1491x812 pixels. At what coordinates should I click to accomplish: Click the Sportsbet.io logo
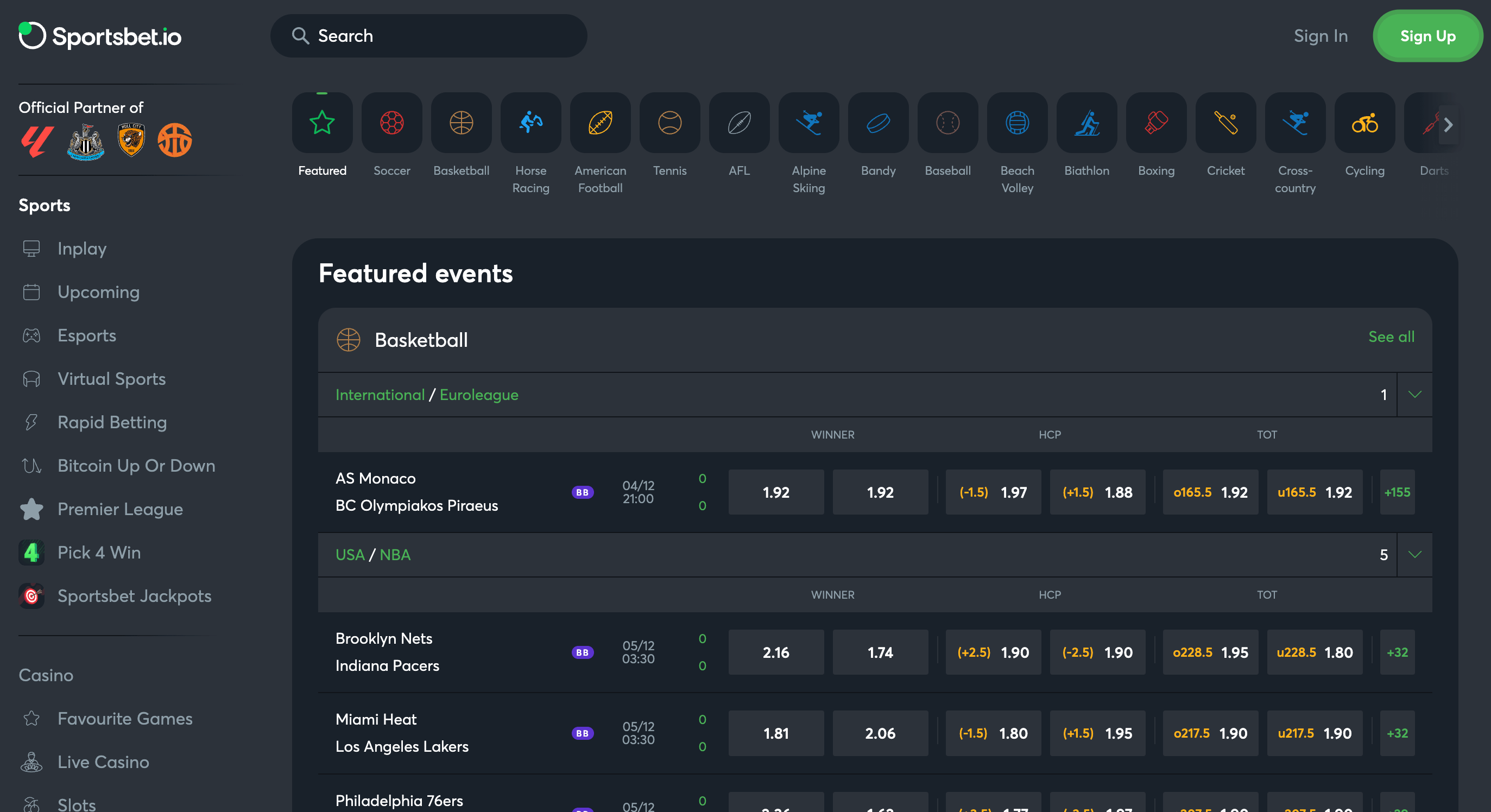(x=99, y=36)
